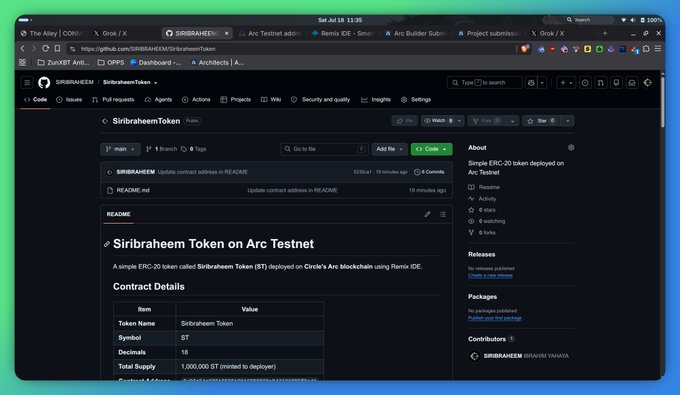The image size is (680, 395).
Task: Focus the 'Go to file' search box
Action: pos(324,149)
